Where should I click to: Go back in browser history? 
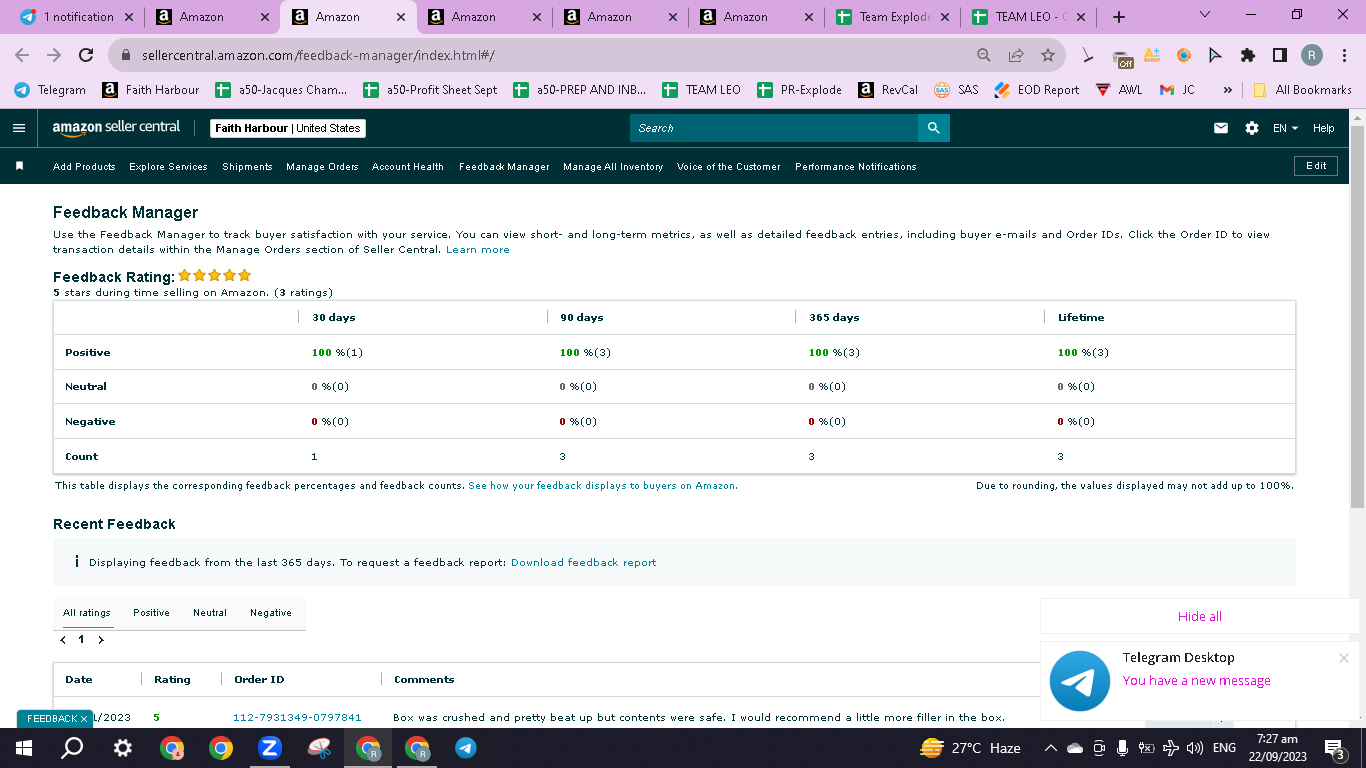coord(22,55)
